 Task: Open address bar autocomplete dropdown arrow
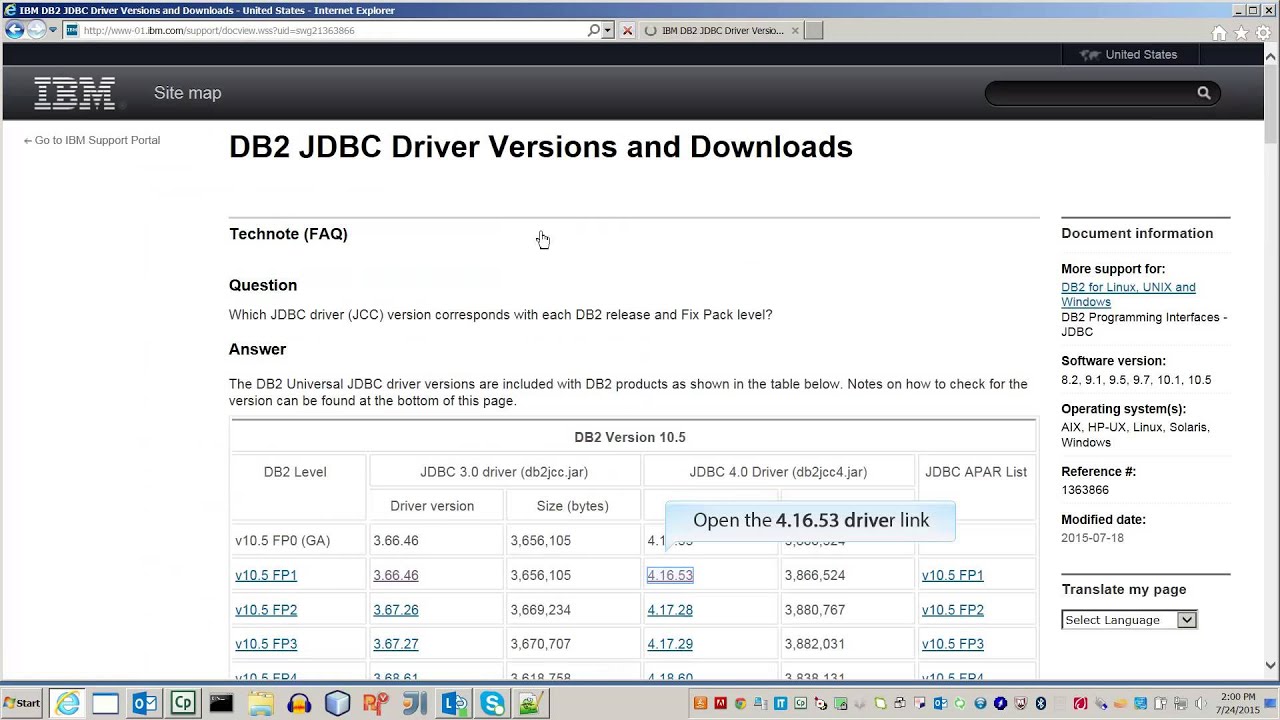(607, 31)
